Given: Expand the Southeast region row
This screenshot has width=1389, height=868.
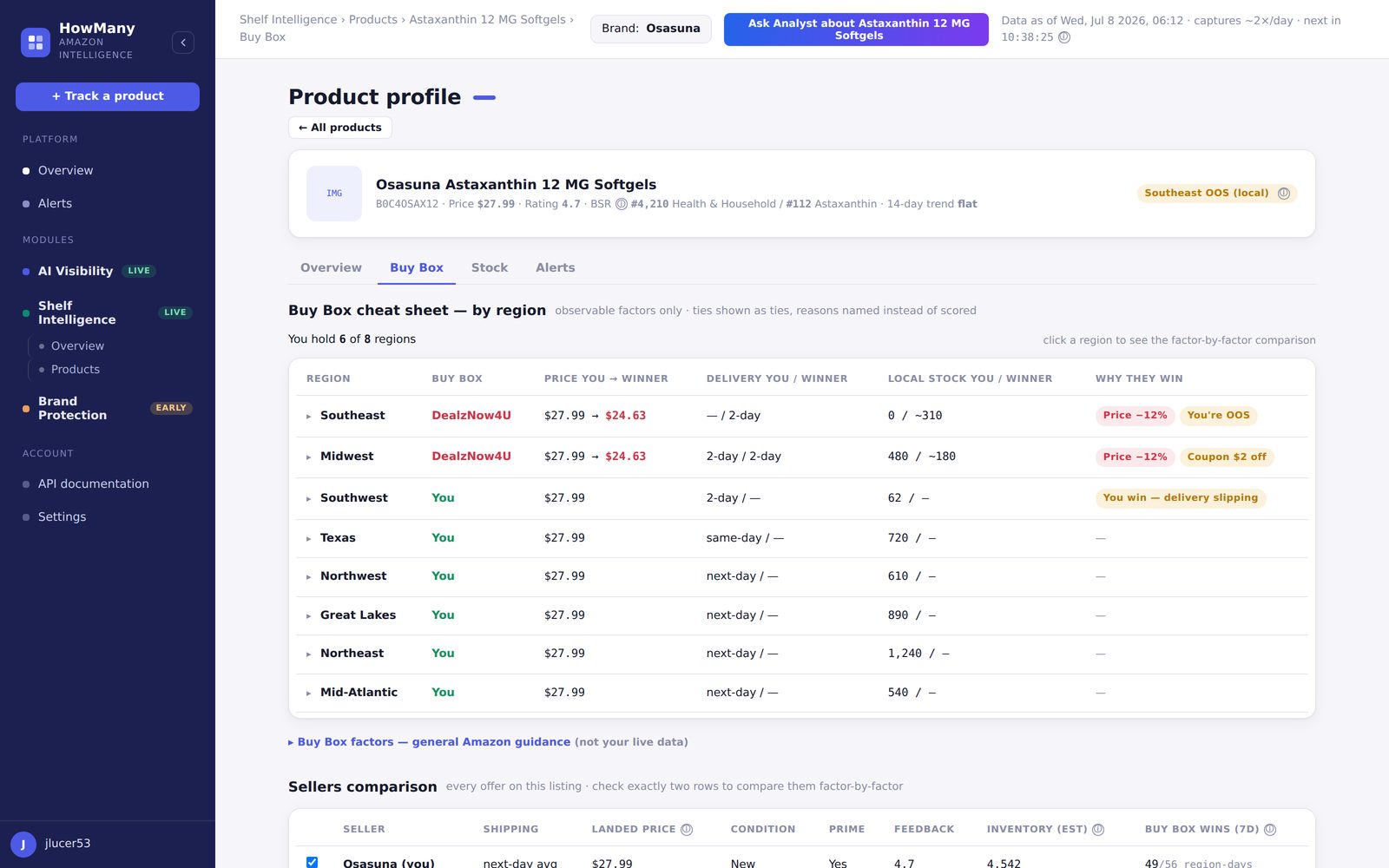Looking at the screenshot, I should [308, 417].
